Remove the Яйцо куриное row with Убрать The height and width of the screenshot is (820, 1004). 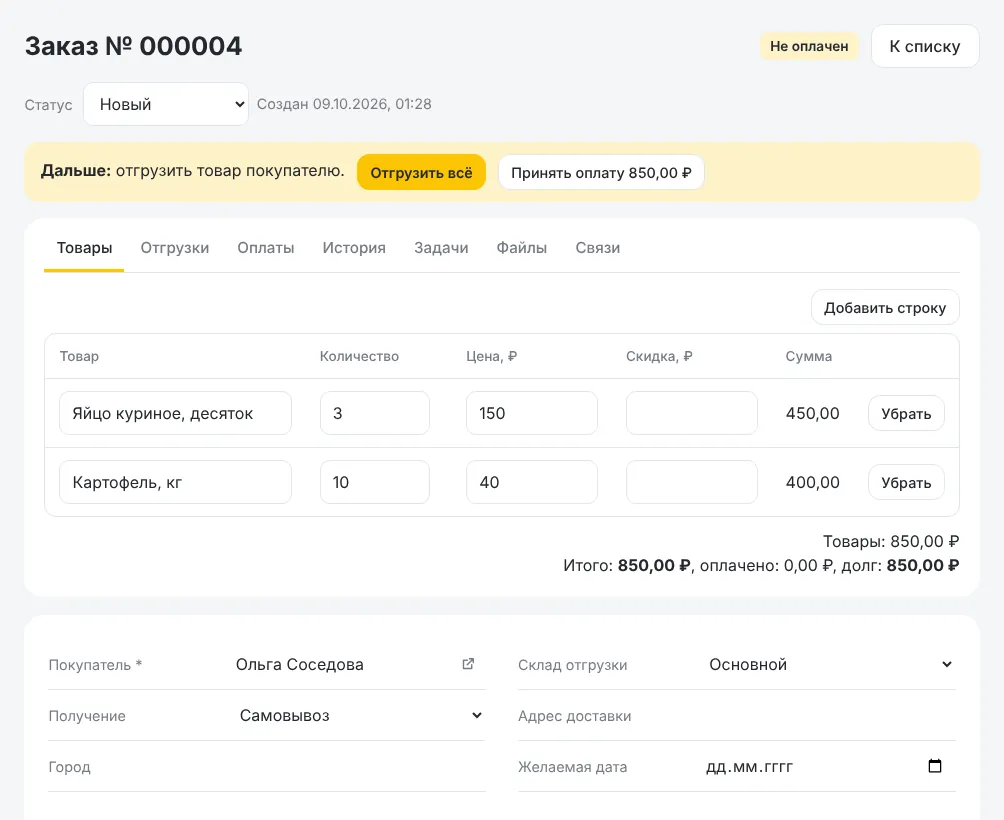click(x=906, y=414)
